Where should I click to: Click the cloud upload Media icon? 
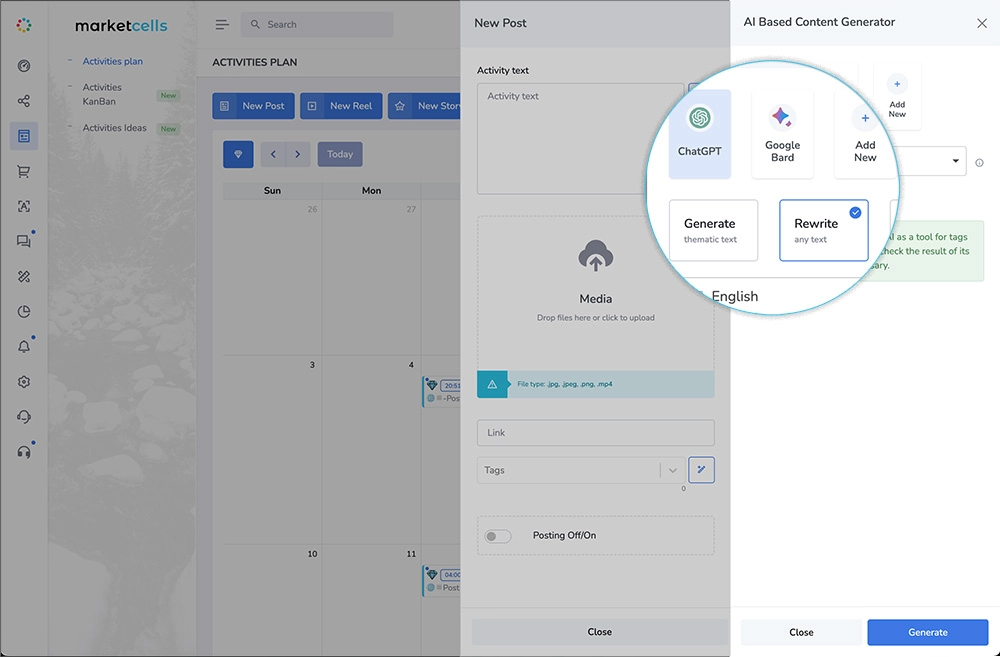595,258
